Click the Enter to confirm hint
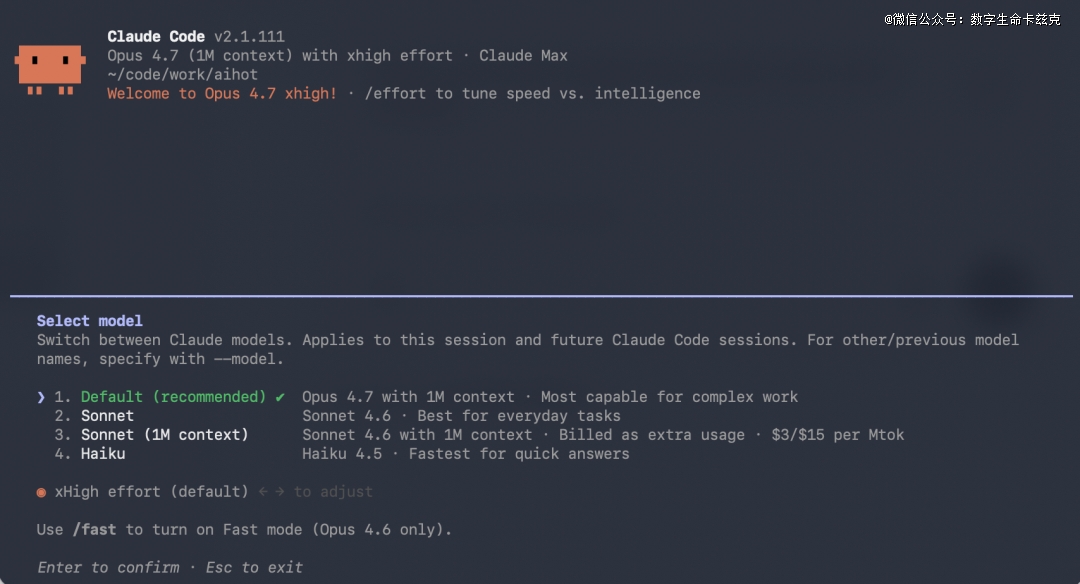1080x584 pixels. click(x=109, y=568)
